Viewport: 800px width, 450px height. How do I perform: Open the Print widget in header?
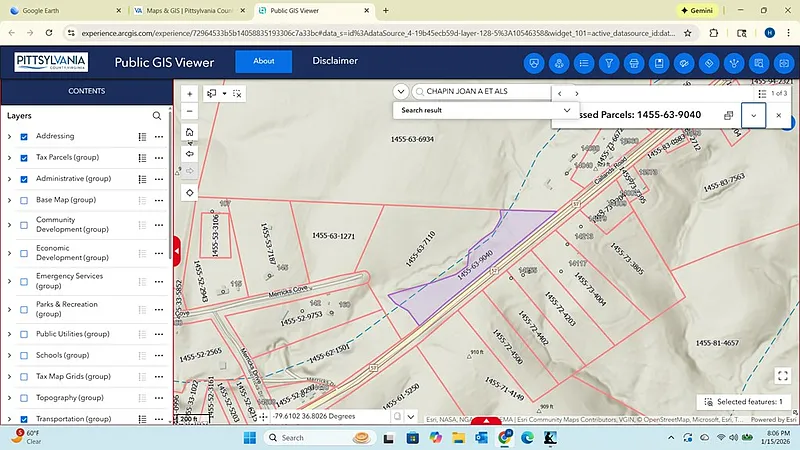(x=634, y=62)
